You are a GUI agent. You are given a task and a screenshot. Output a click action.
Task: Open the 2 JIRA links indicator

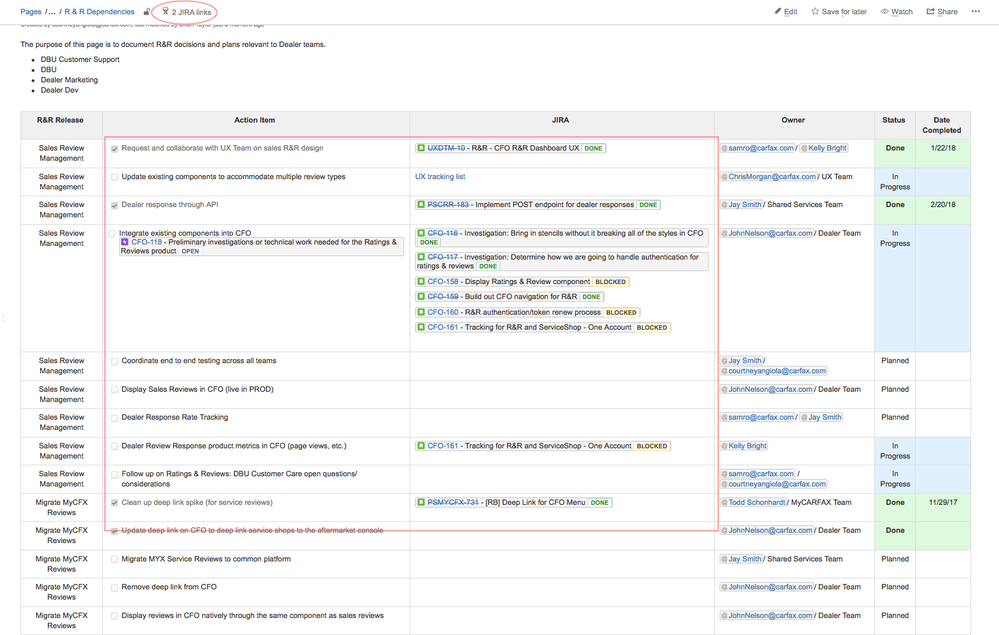tap(187, 12)
